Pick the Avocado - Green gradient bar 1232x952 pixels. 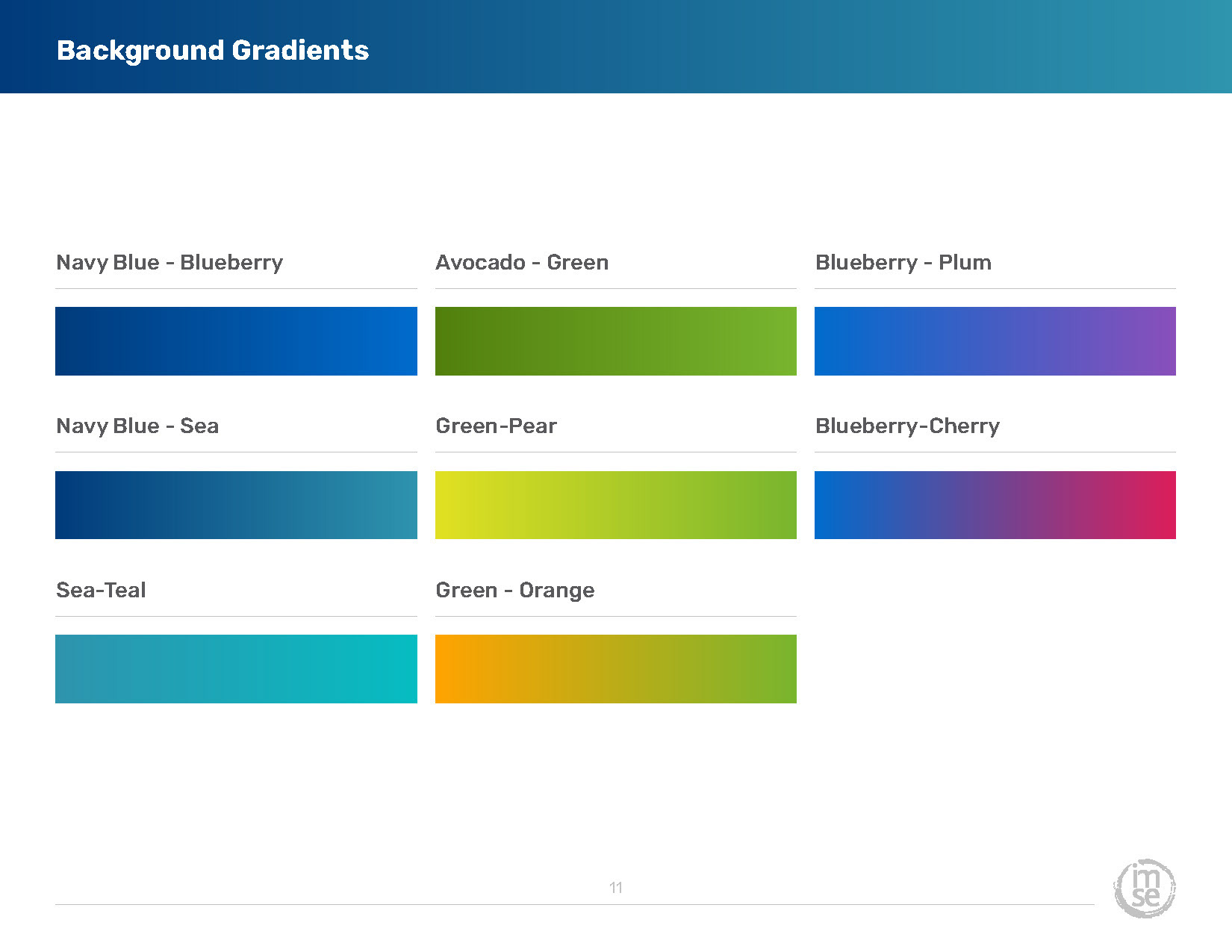point(615,341)
